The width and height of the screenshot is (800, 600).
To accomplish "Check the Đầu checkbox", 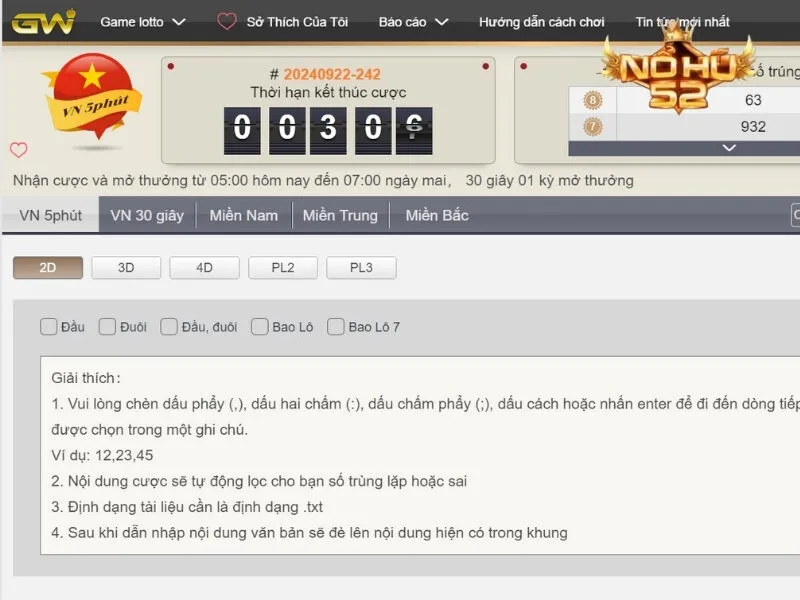I will 48,327.
